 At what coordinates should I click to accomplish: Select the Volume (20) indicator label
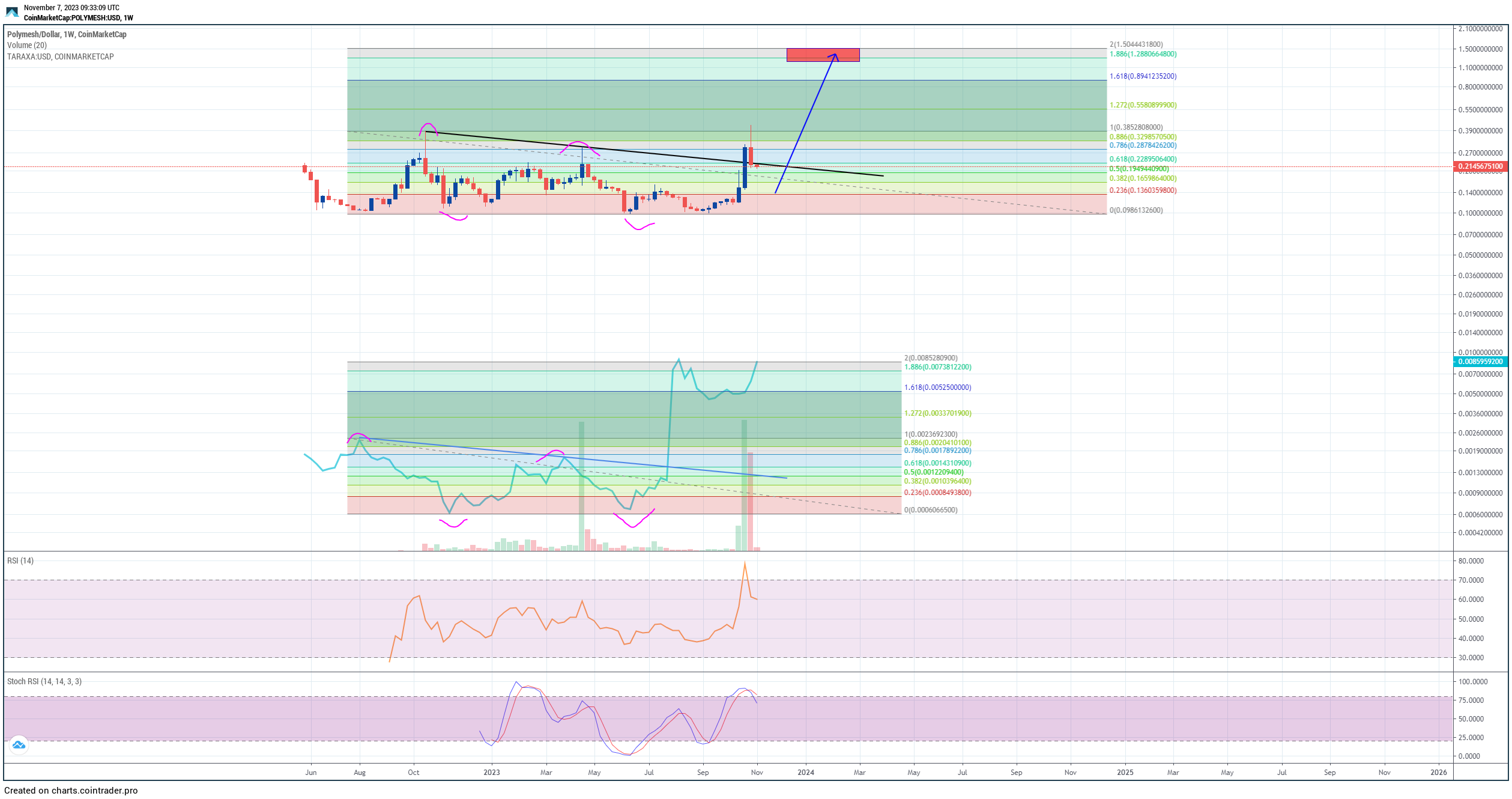point(27,45)
